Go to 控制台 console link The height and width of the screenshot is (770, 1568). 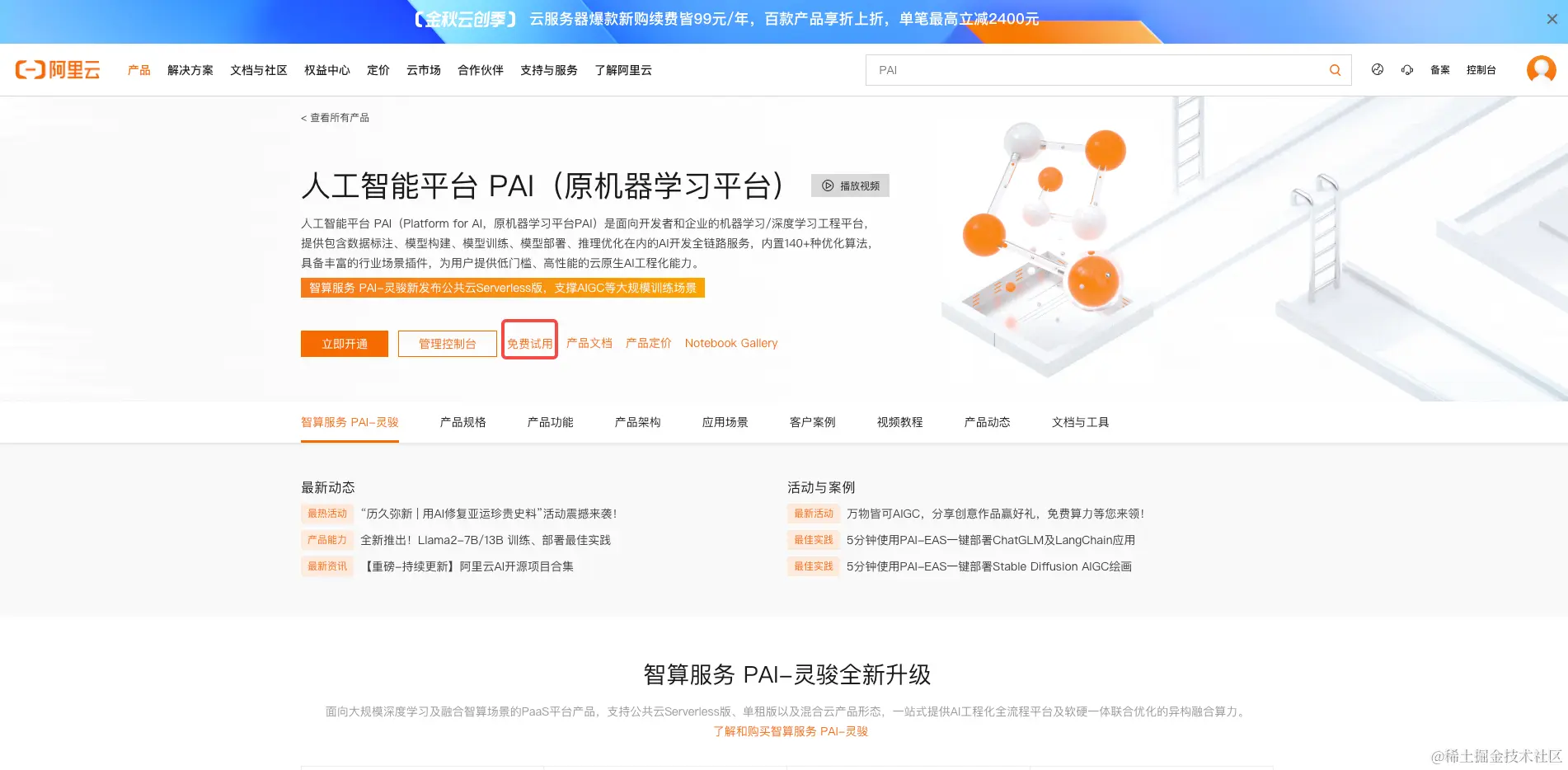point(1481,70)
